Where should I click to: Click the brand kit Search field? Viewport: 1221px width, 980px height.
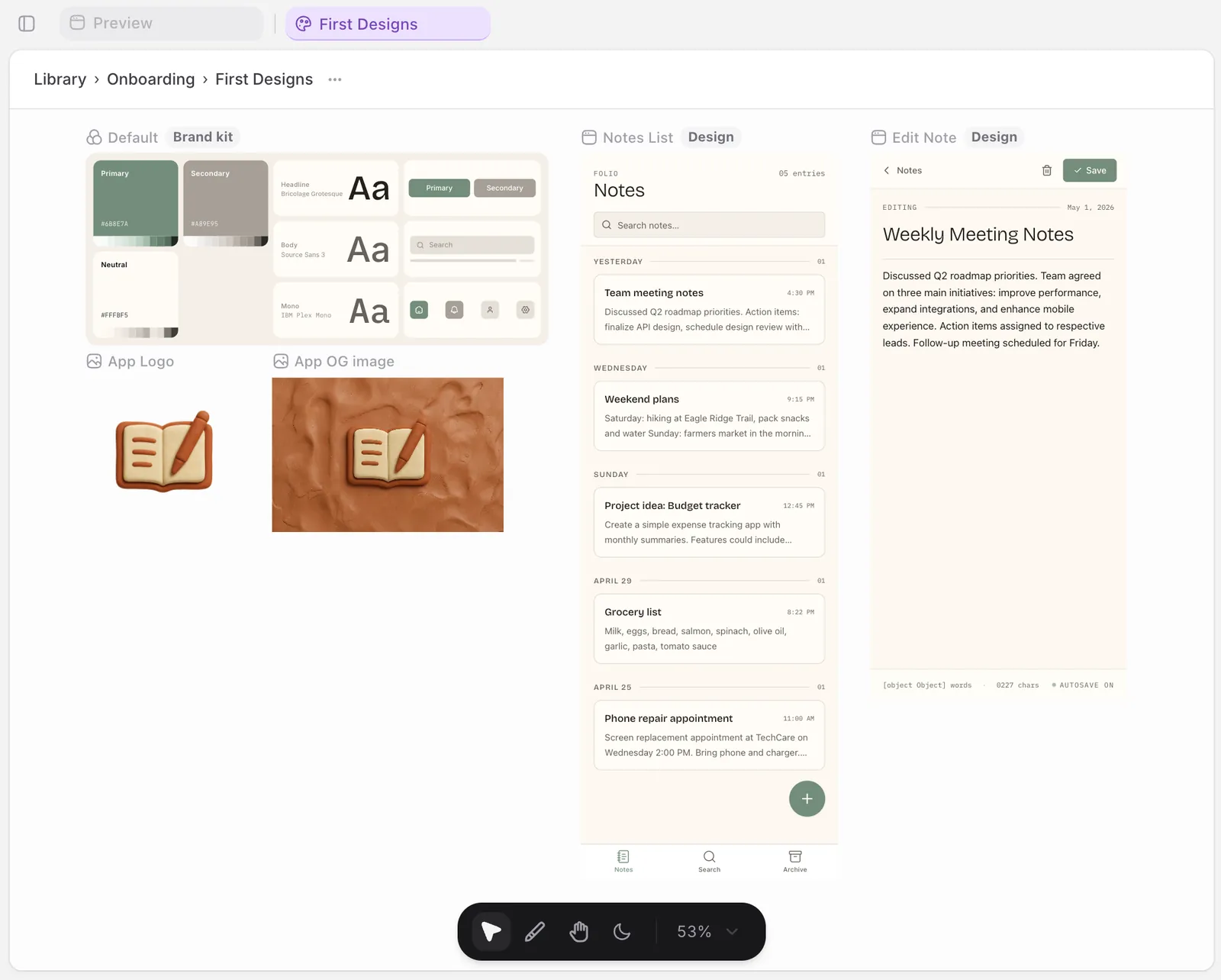coord(472,245)
